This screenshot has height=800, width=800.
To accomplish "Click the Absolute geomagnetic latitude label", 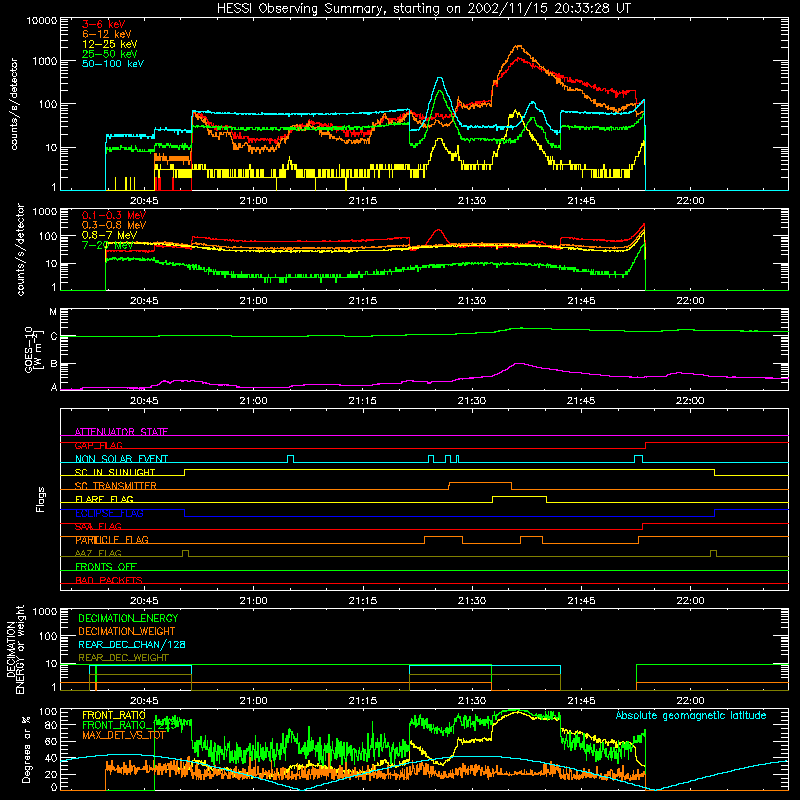I will tap(691, 715).
